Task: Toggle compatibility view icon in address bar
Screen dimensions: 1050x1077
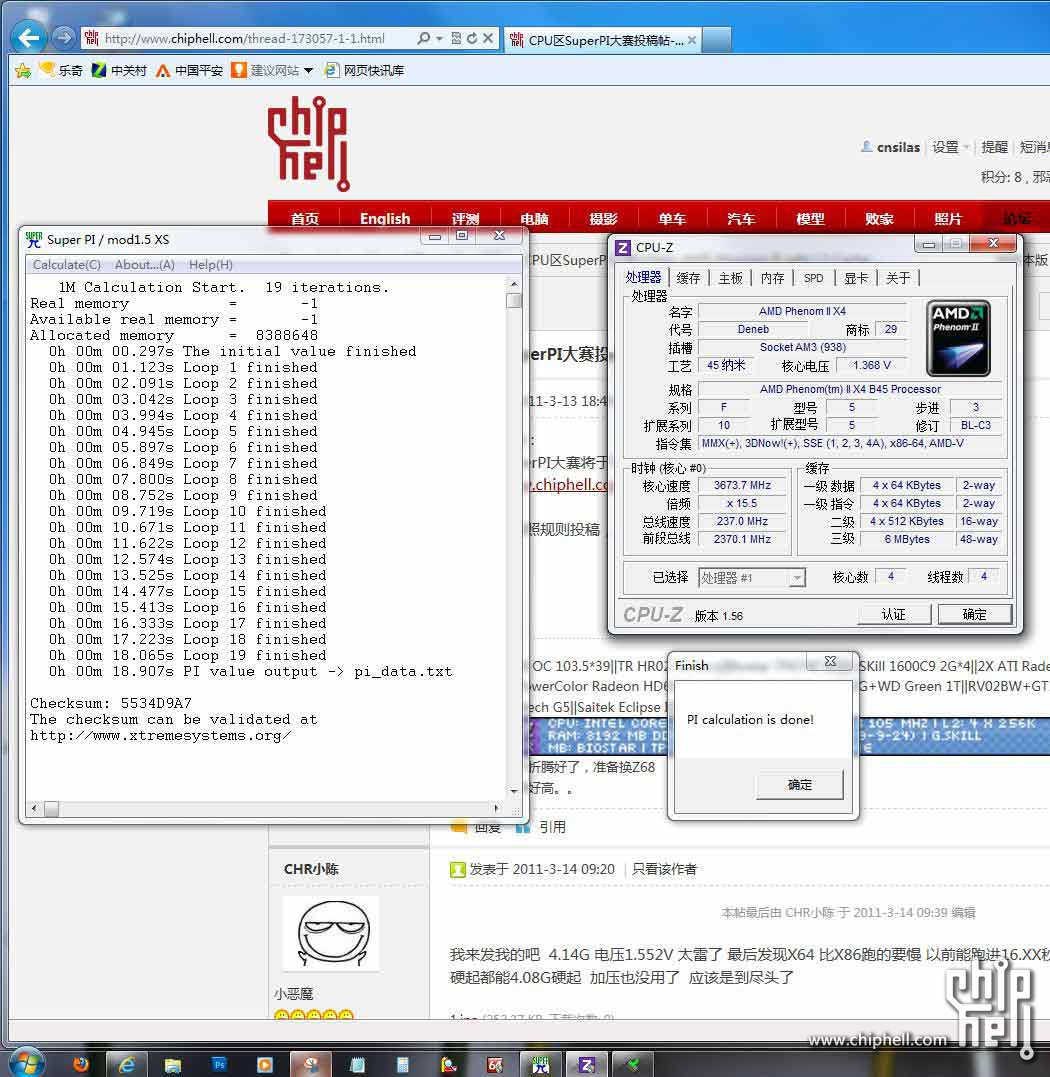Action: [456, 38]
